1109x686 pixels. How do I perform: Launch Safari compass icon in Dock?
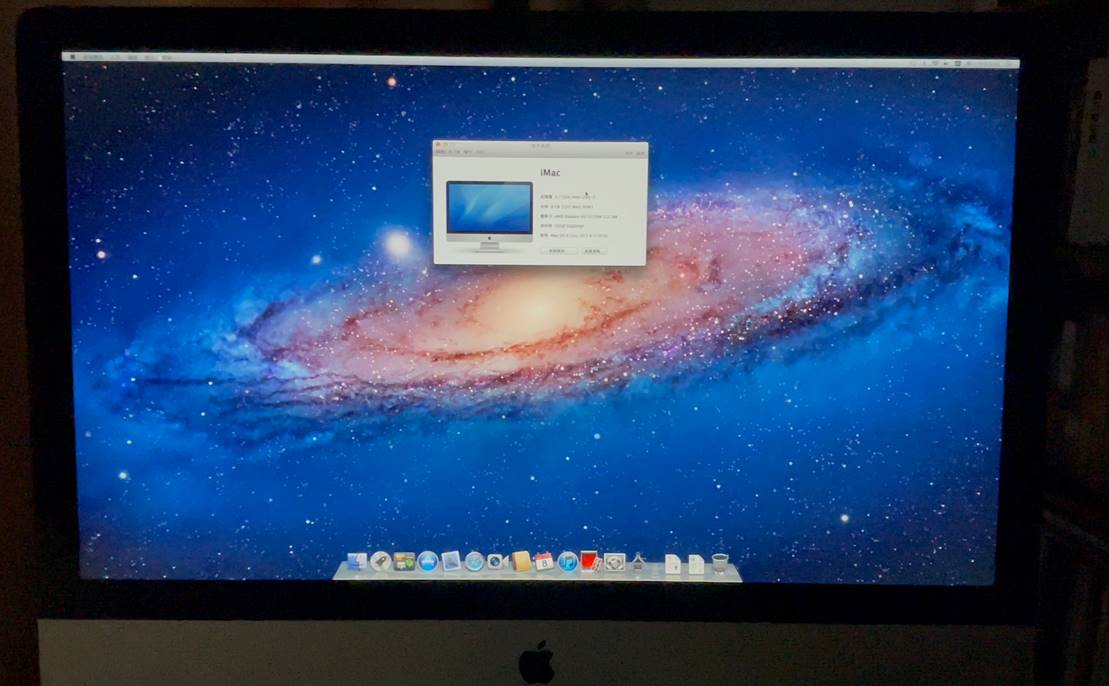click(x=474, y=562)
